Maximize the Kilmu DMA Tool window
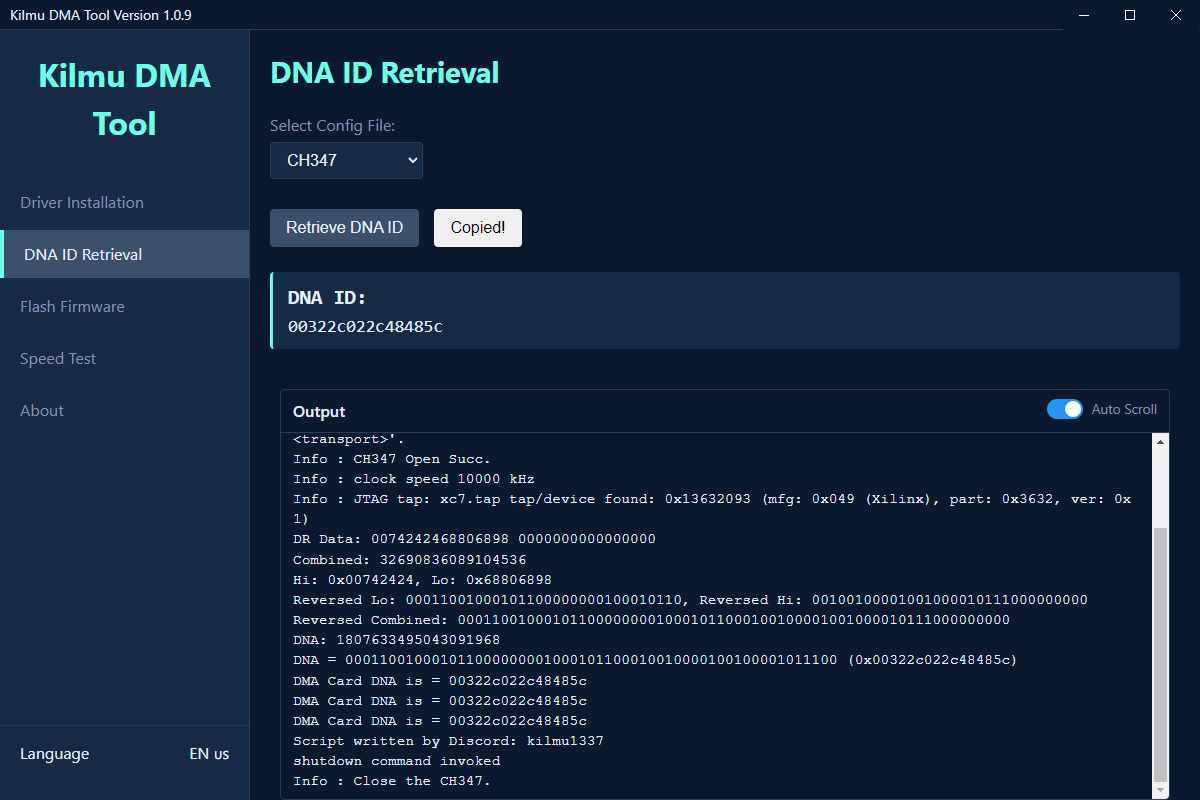The image size is (1200, 800). pyautogui.click(x=1130, y=15)
